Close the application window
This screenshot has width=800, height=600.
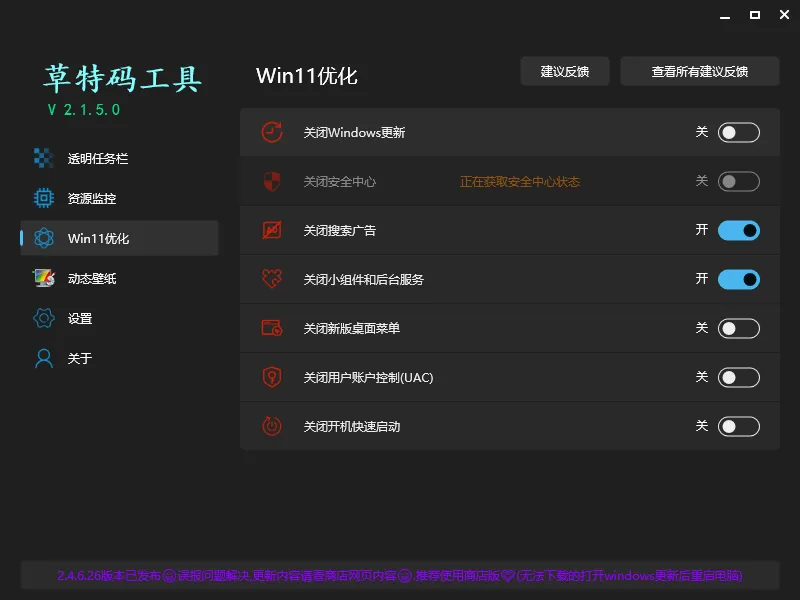point(785,15)
